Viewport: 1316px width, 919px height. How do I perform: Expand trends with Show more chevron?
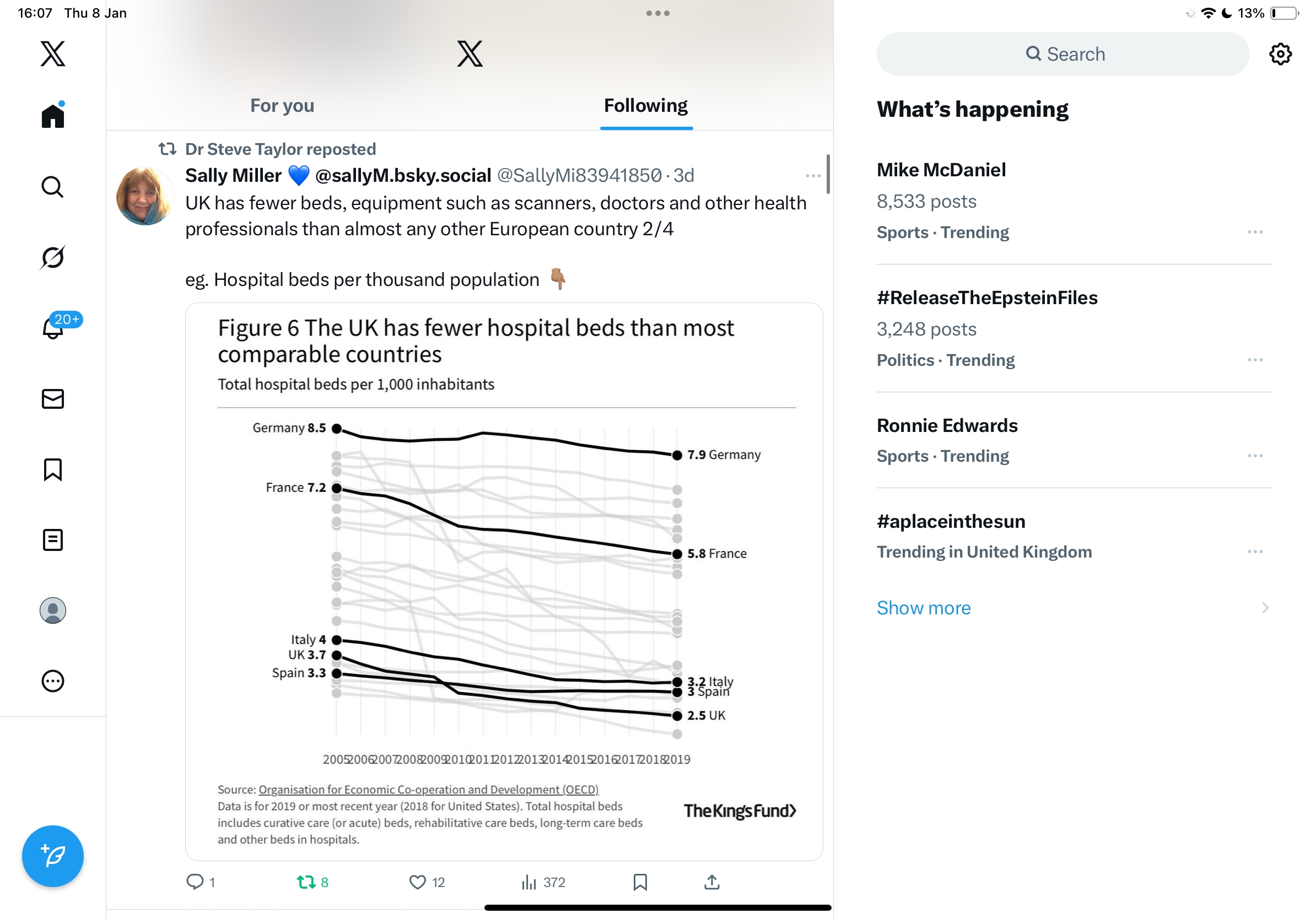[x=1265, y=608]
